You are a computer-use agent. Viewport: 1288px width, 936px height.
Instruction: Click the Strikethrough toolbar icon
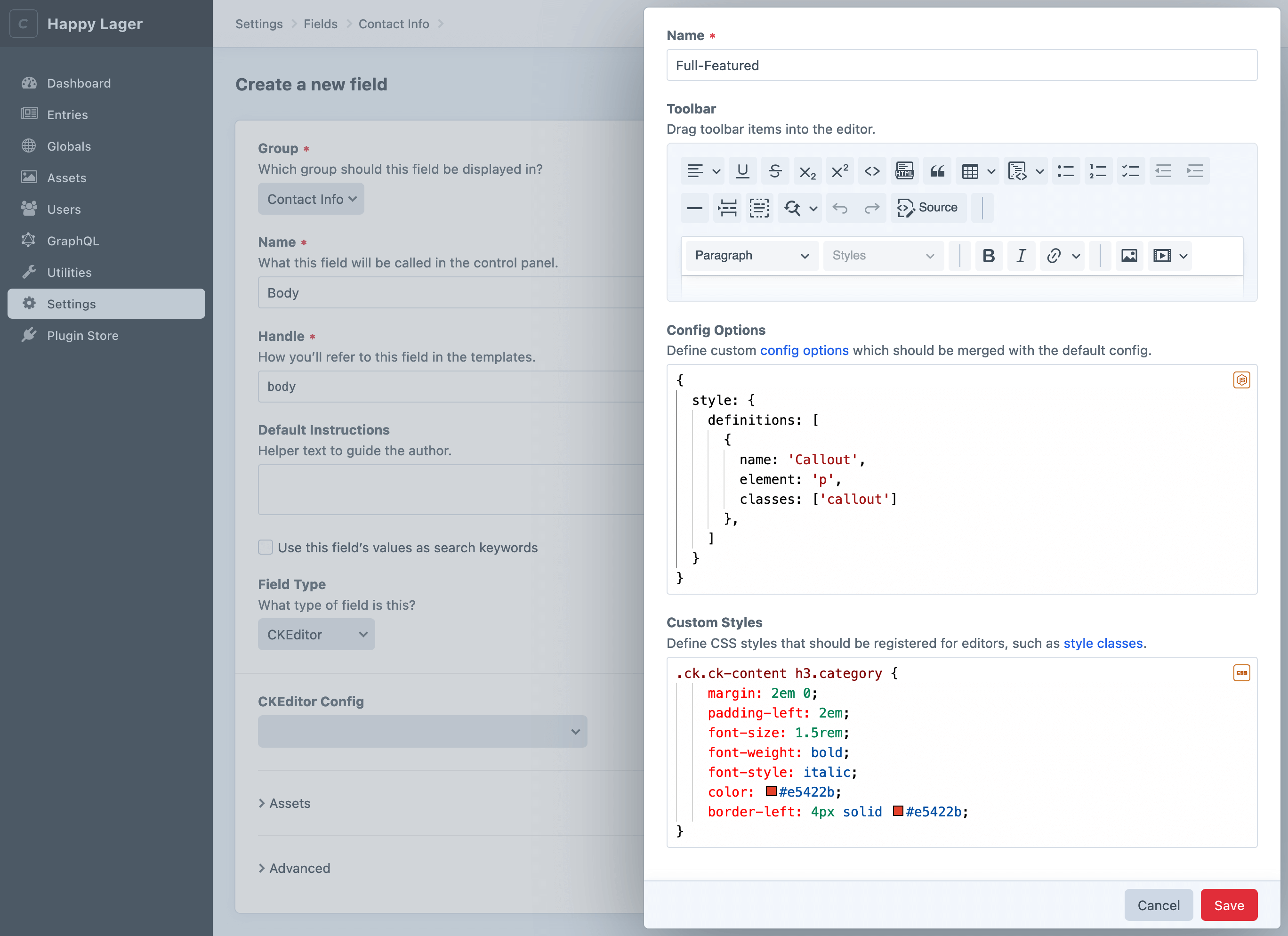[x=774, y=171]
